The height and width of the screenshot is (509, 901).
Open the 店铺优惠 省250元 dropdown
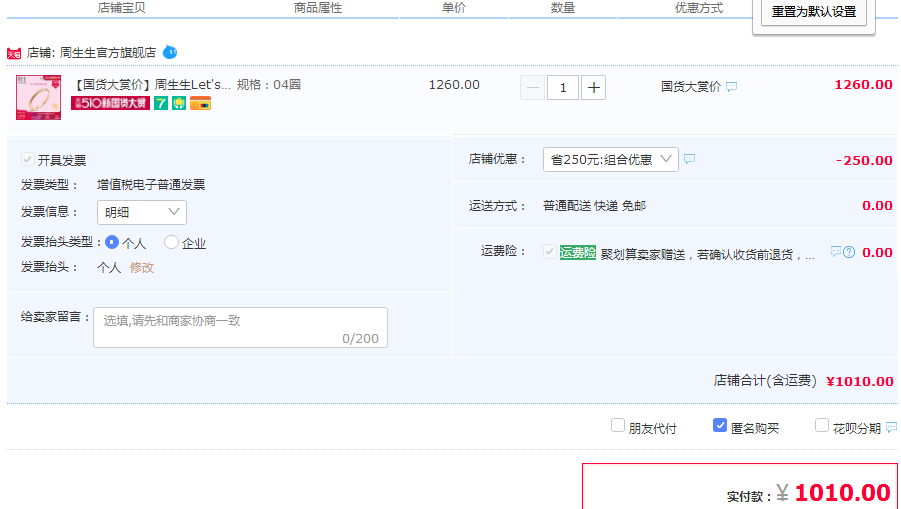[x=611, y=159]
